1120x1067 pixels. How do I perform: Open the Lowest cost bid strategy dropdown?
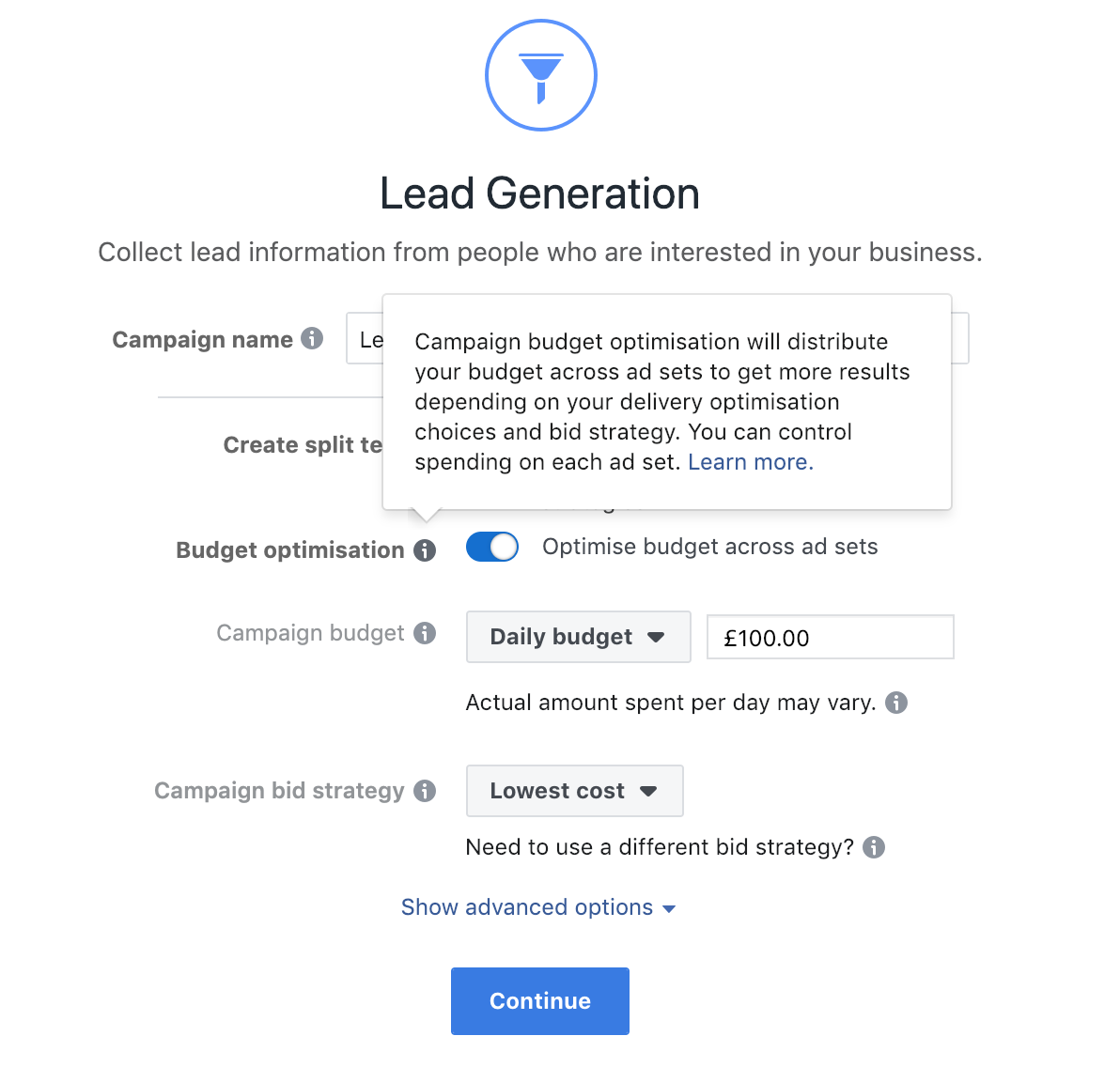[x=575, y=791]
